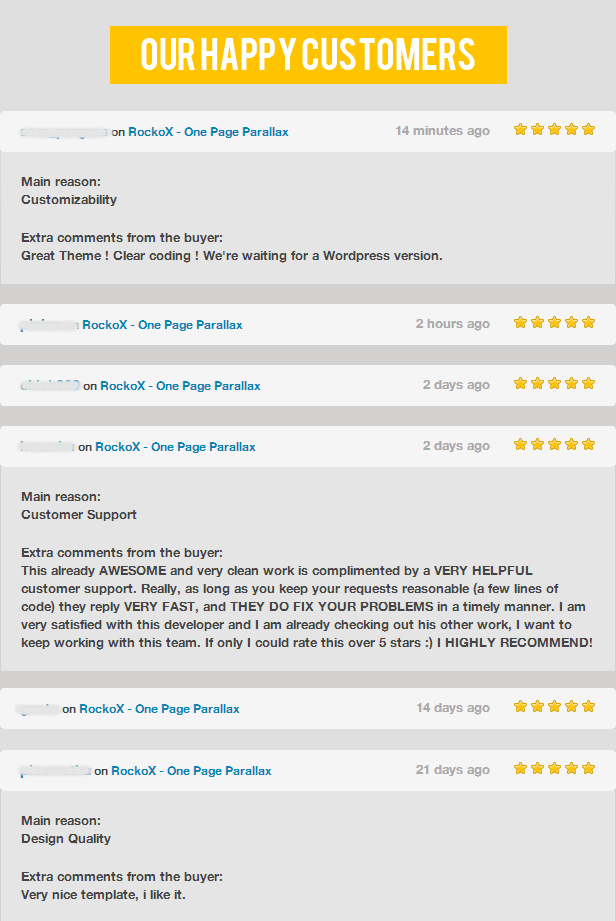The height and width of the screenshot is (921, 616).
Task: Select the second star in the 21 days ago review
Action: click(537, 768)
